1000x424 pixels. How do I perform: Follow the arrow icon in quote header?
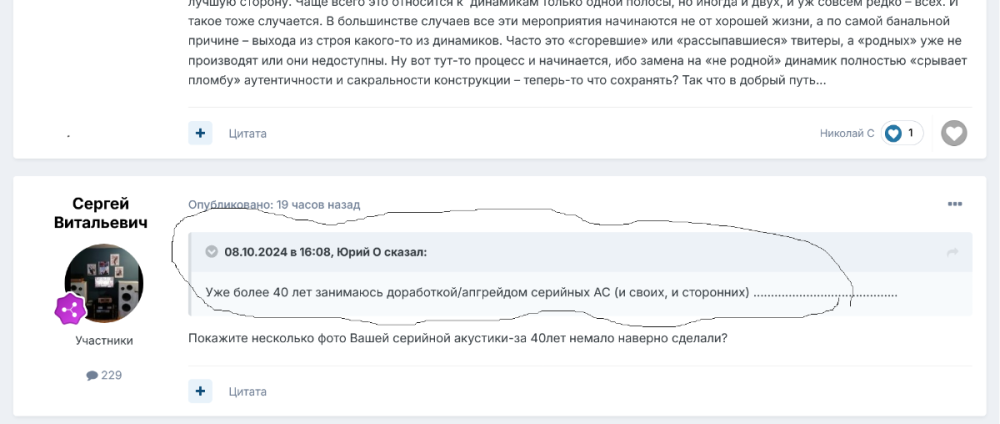pyautogui.click(x=953, y=252)
